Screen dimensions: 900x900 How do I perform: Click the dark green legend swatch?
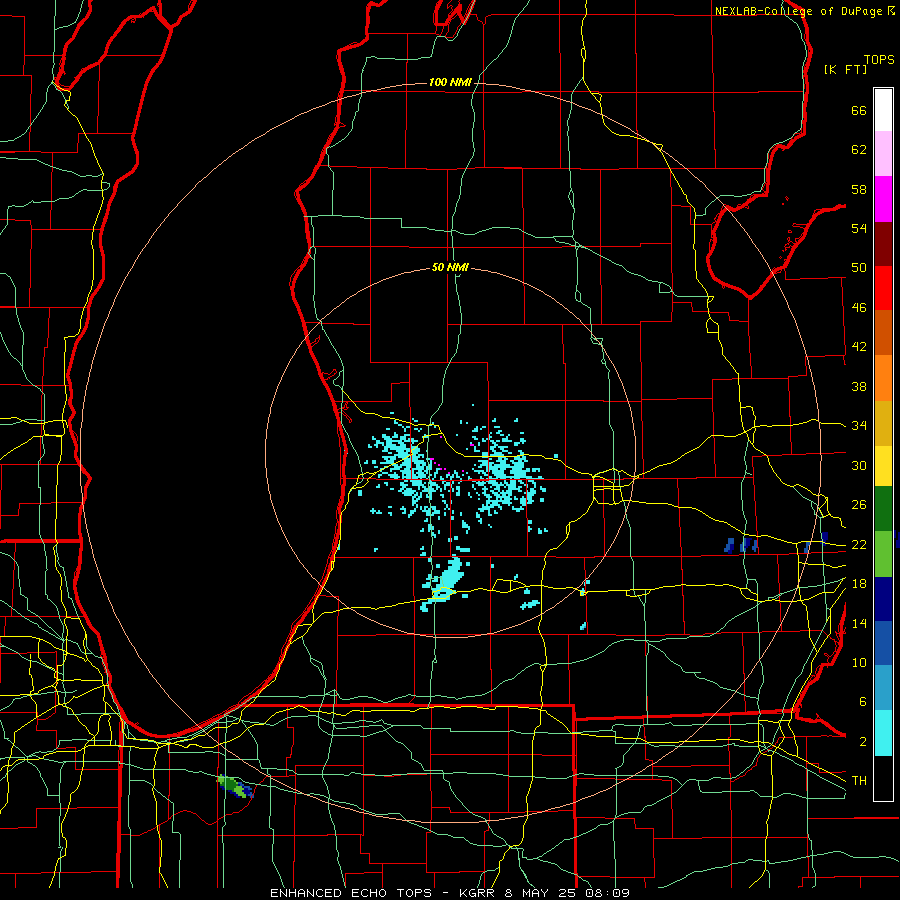coord(883,509)
